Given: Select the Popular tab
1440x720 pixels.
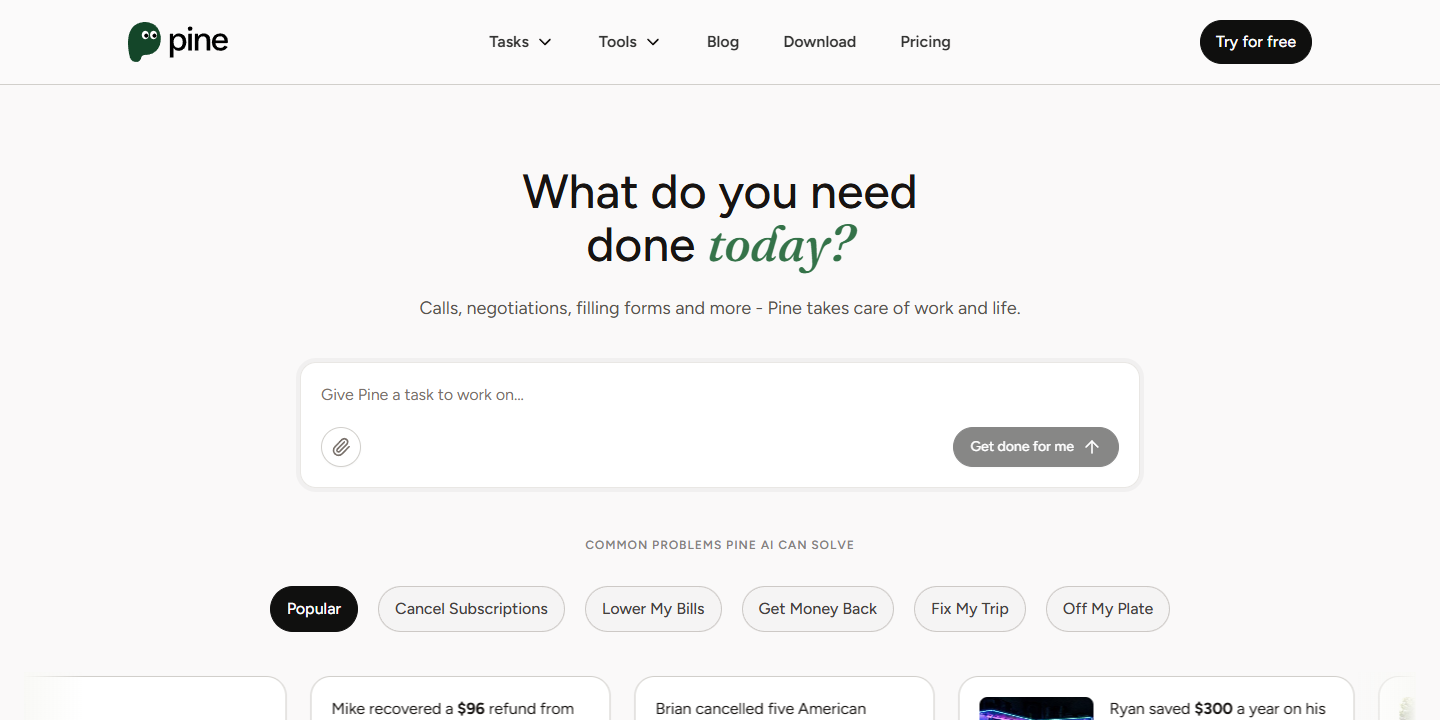Looking at the screenshot, I should [x=314, y=609].
